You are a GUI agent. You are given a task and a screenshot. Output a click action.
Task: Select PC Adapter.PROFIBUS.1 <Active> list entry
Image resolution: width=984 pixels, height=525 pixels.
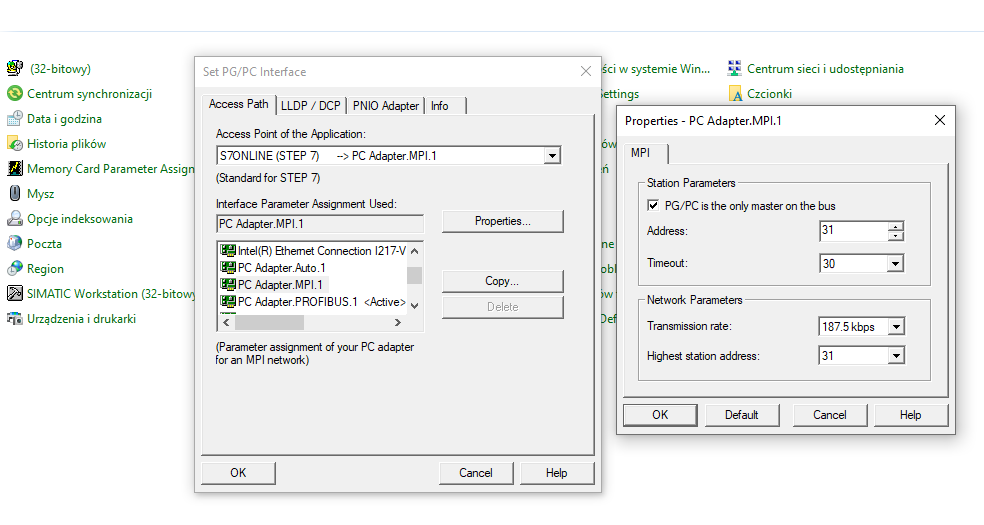coord(314,302)
